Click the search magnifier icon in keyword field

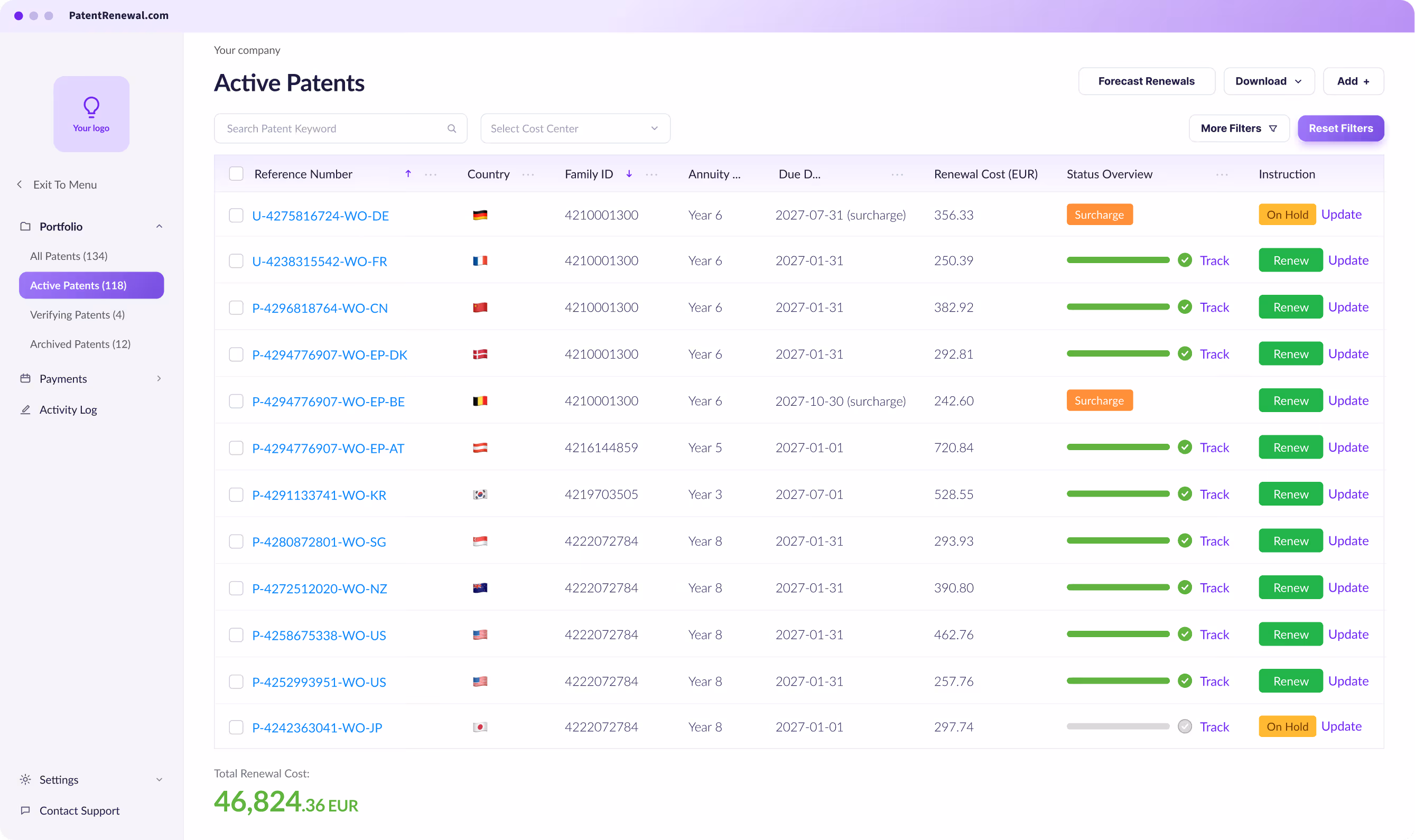[x=452, y=128]
